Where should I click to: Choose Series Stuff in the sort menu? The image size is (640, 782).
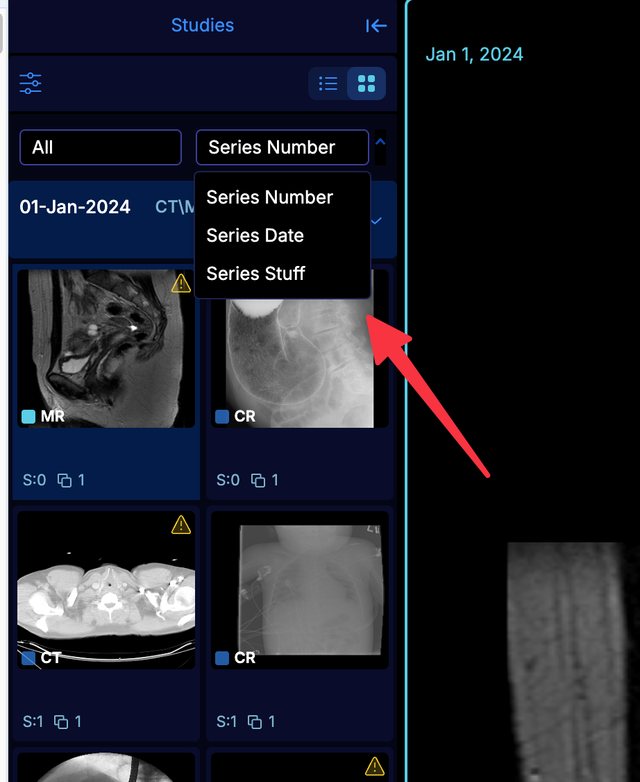255,273
